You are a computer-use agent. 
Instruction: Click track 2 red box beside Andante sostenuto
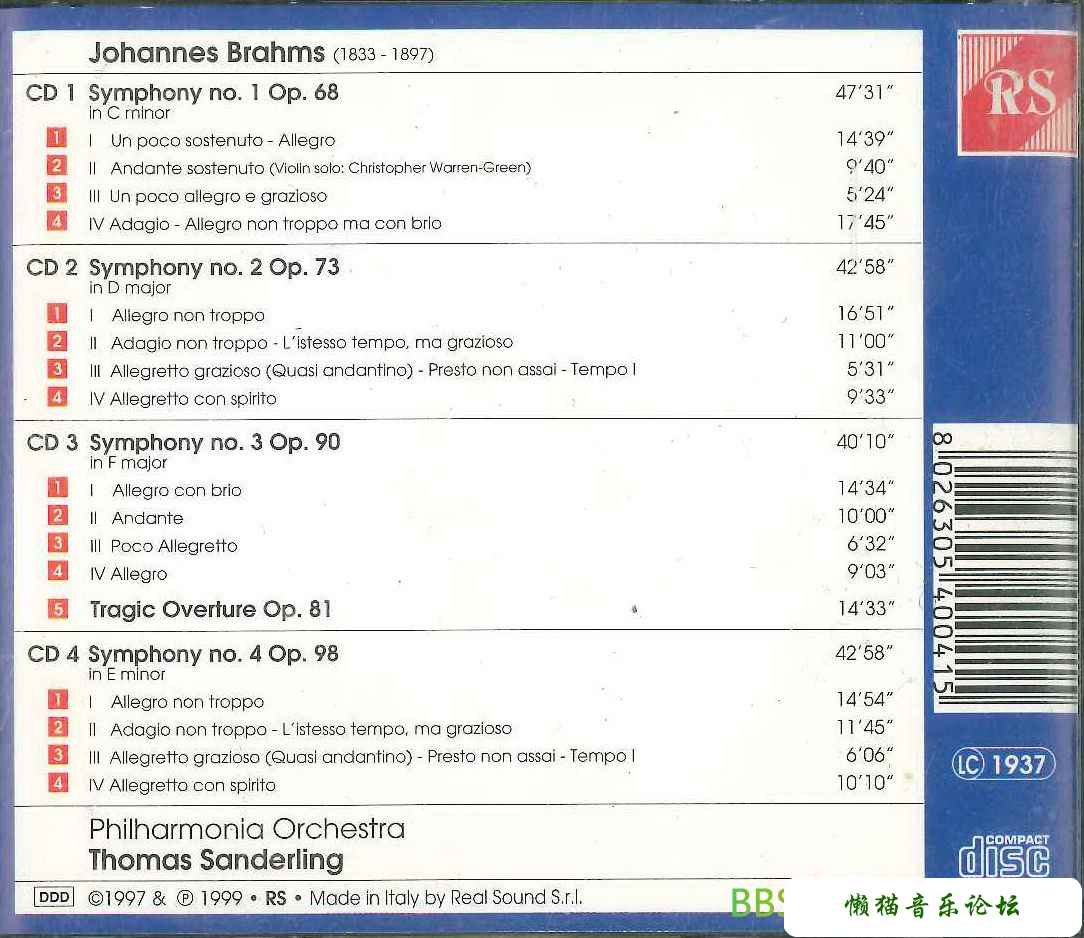coord(57,165)
